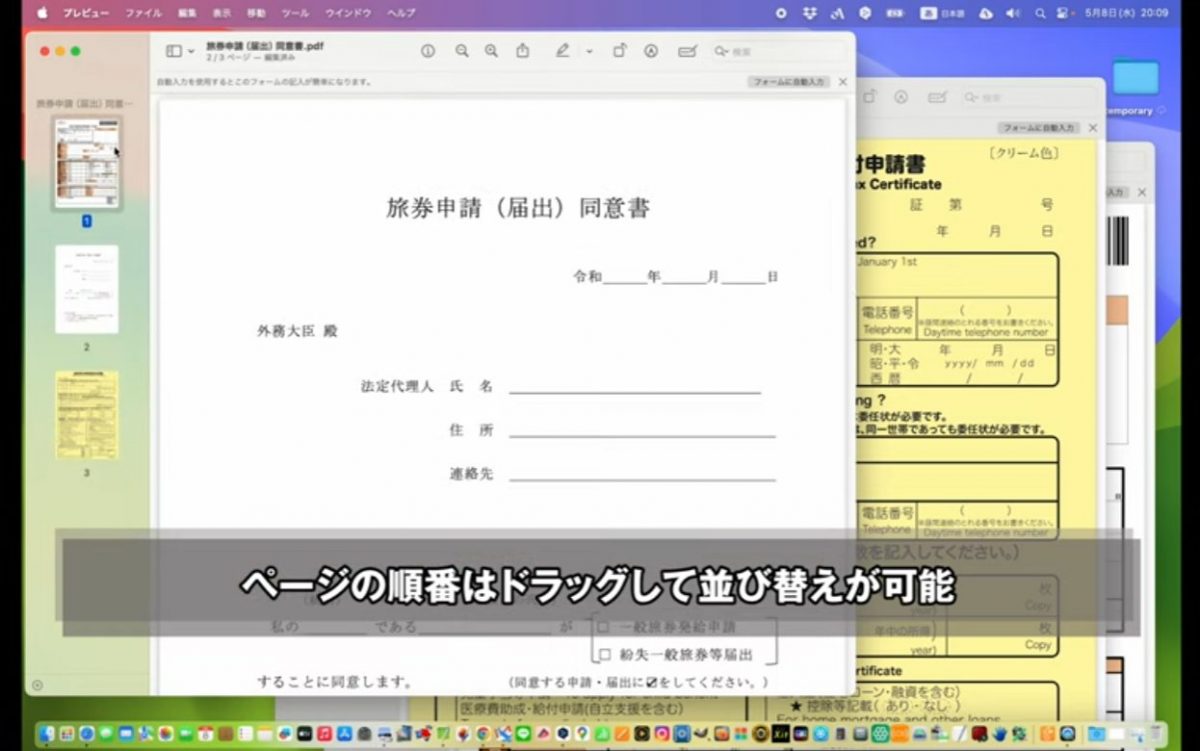
Task: Click the add button at sidebar bottom
Action: (x=37, y=685)
